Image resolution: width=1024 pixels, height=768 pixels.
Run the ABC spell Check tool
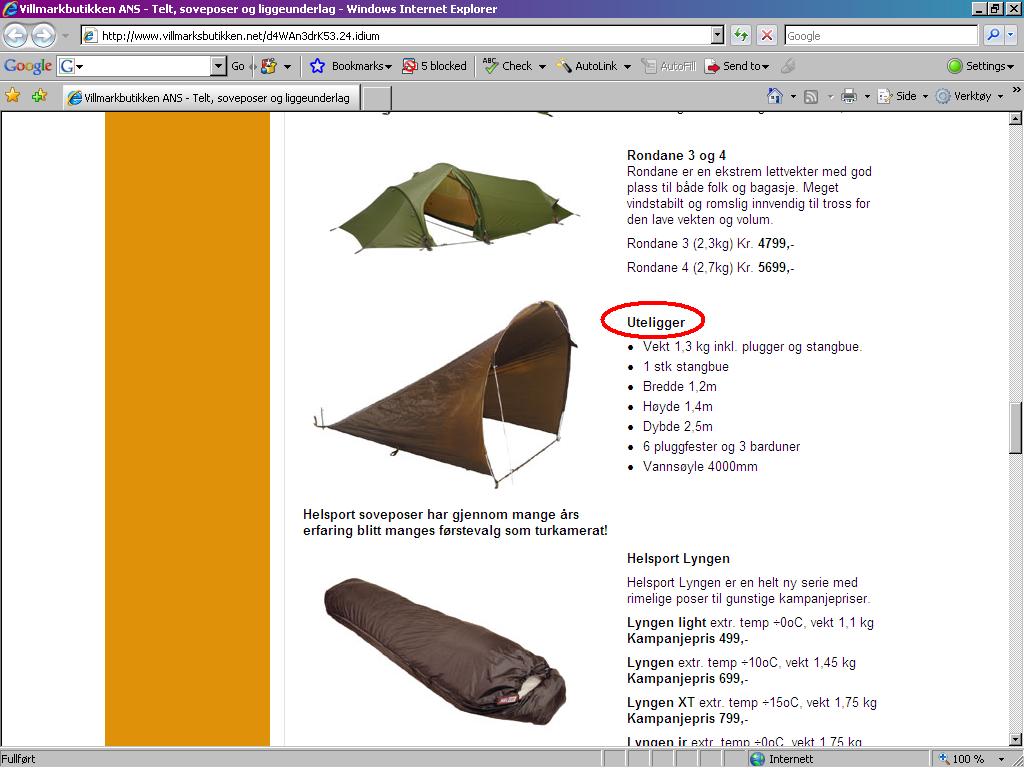pos(507,66)
